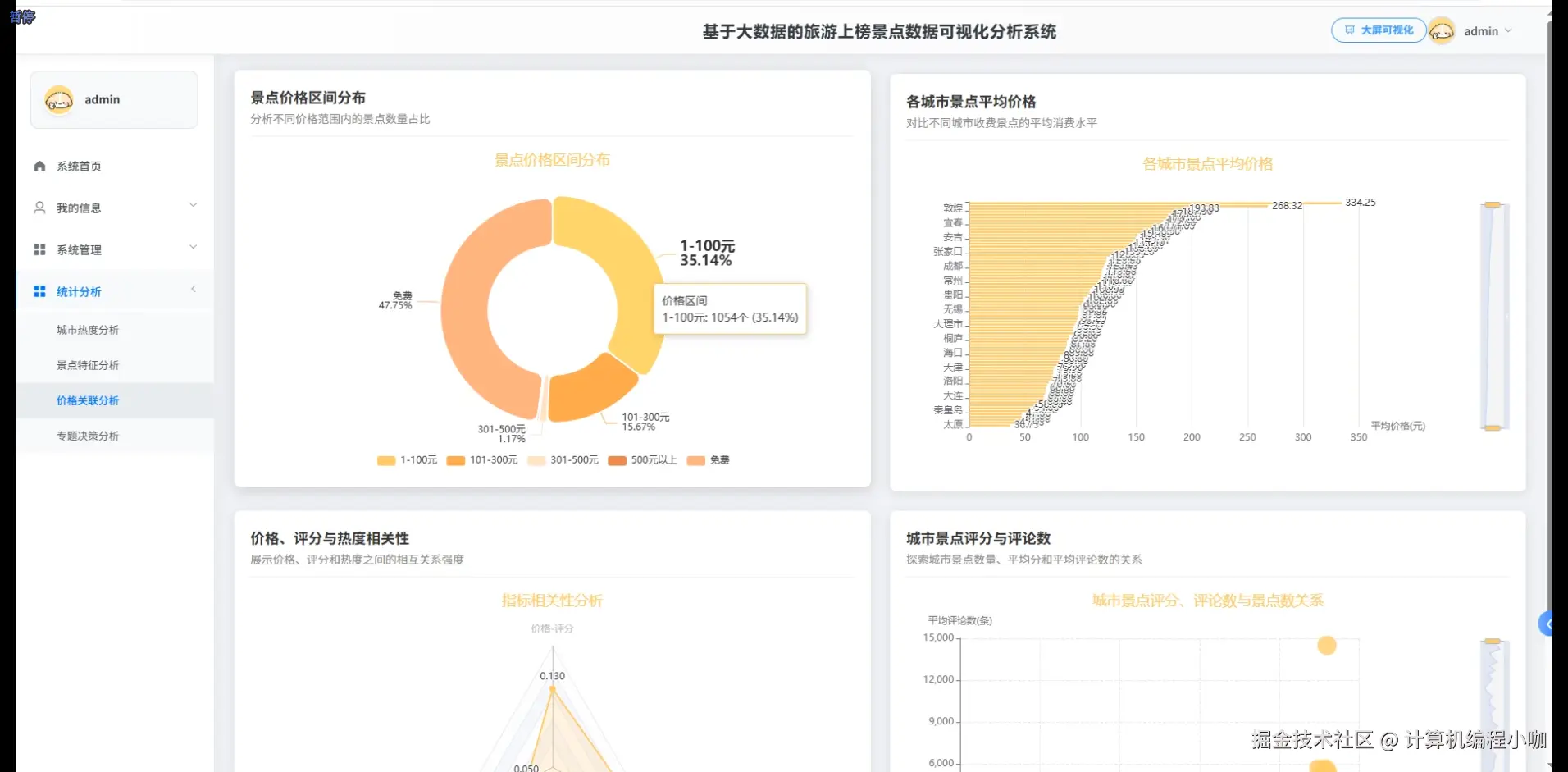The image size is (1568, 772).
Task: Click the 301-500元 1.17% label
Action: pos(502,434)
